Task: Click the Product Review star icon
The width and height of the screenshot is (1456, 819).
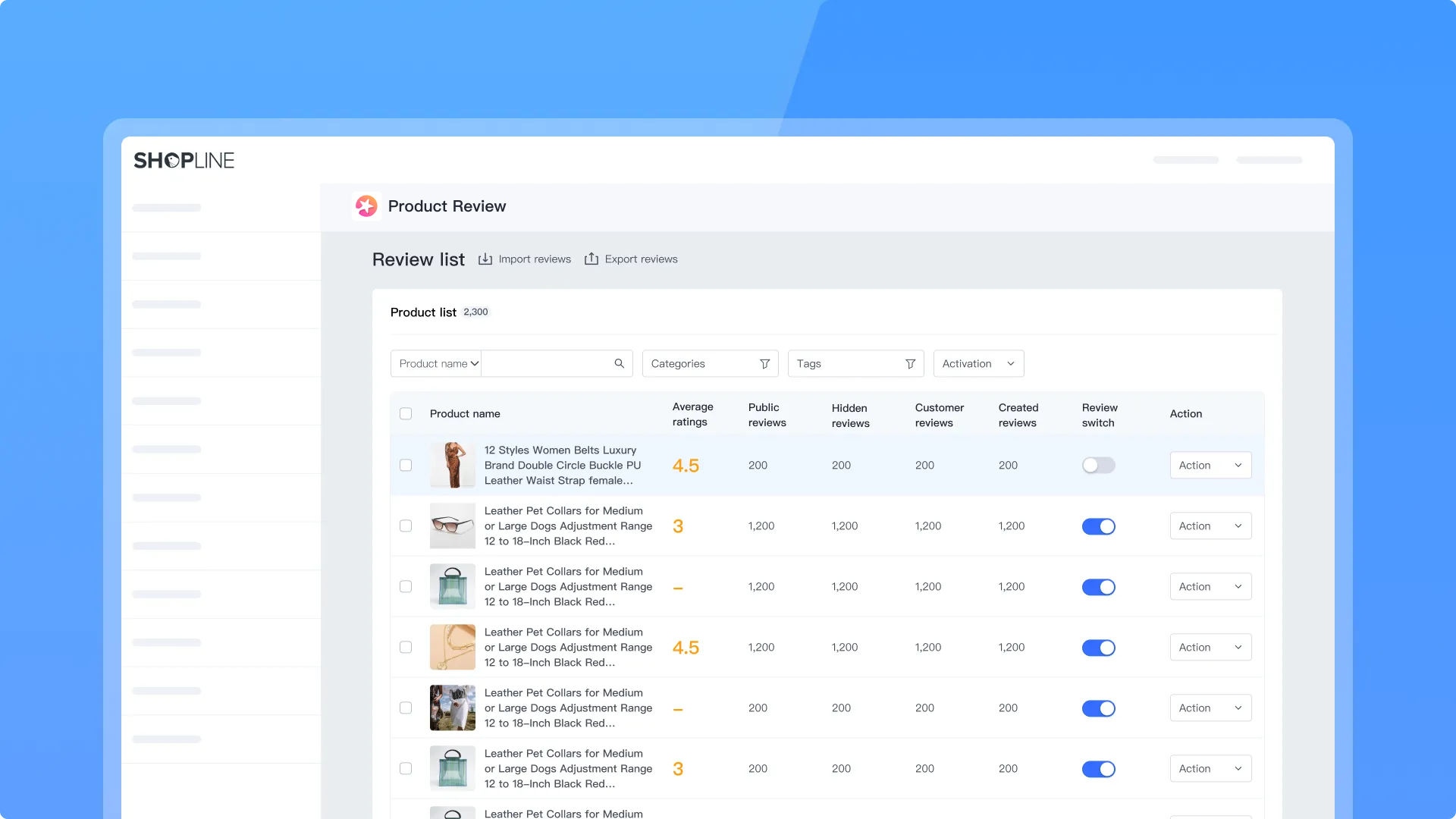Action: coord(366,206)
